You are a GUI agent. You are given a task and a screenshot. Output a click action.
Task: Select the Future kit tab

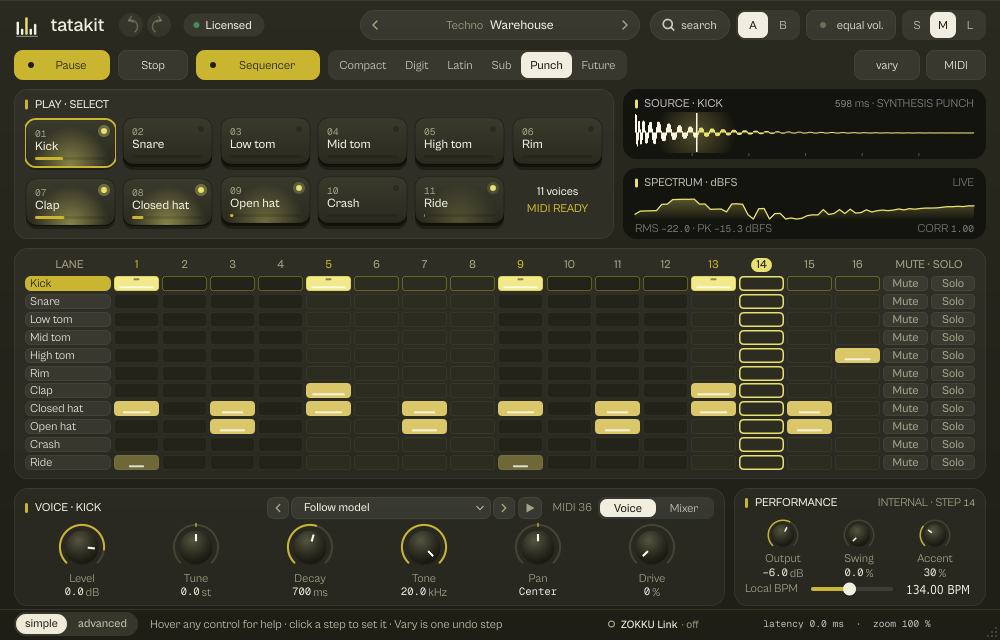coord(598,65)
